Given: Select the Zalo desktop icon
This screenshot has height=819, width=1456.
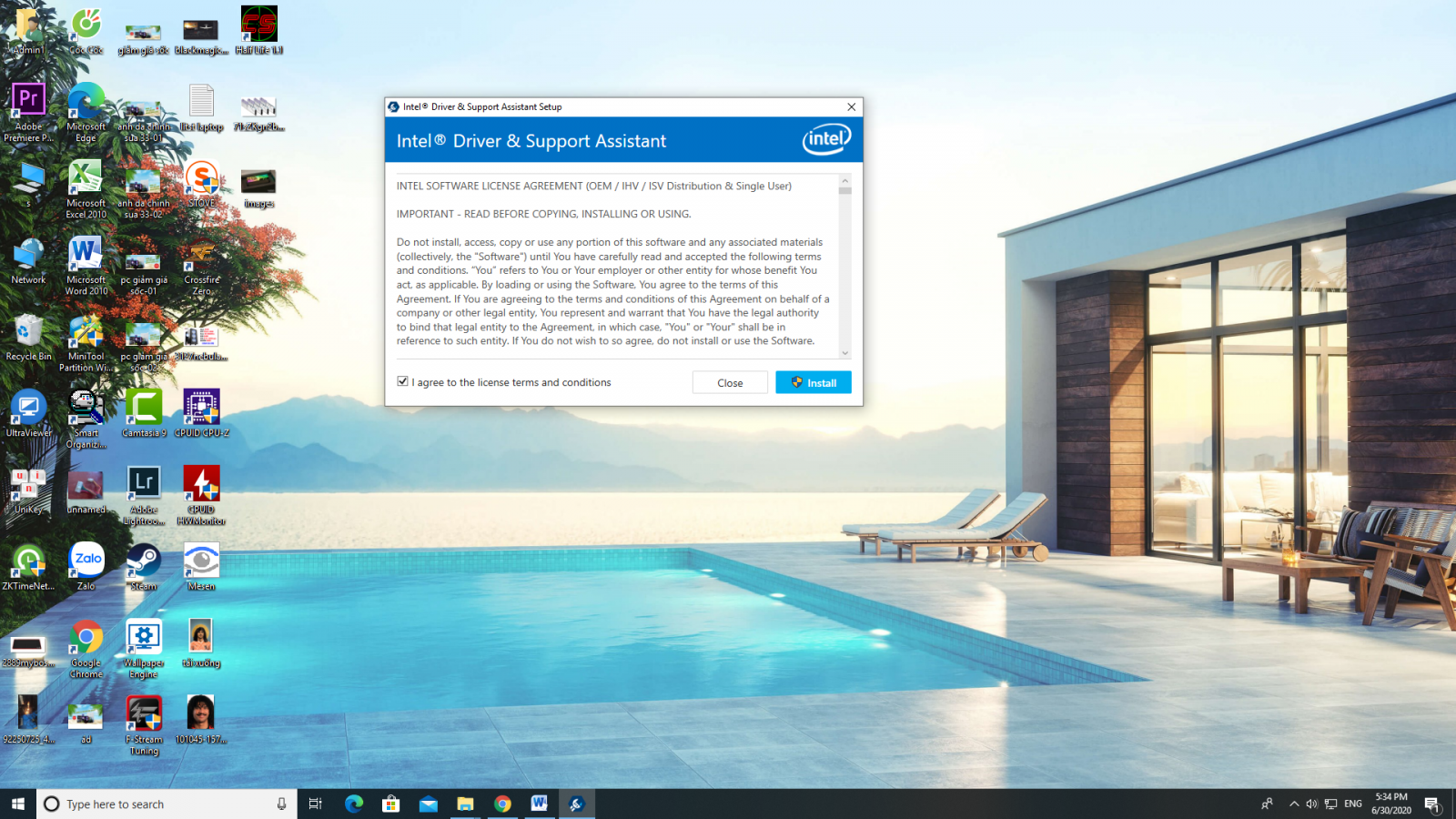Looking at the screenshot, I should [86, 567].
